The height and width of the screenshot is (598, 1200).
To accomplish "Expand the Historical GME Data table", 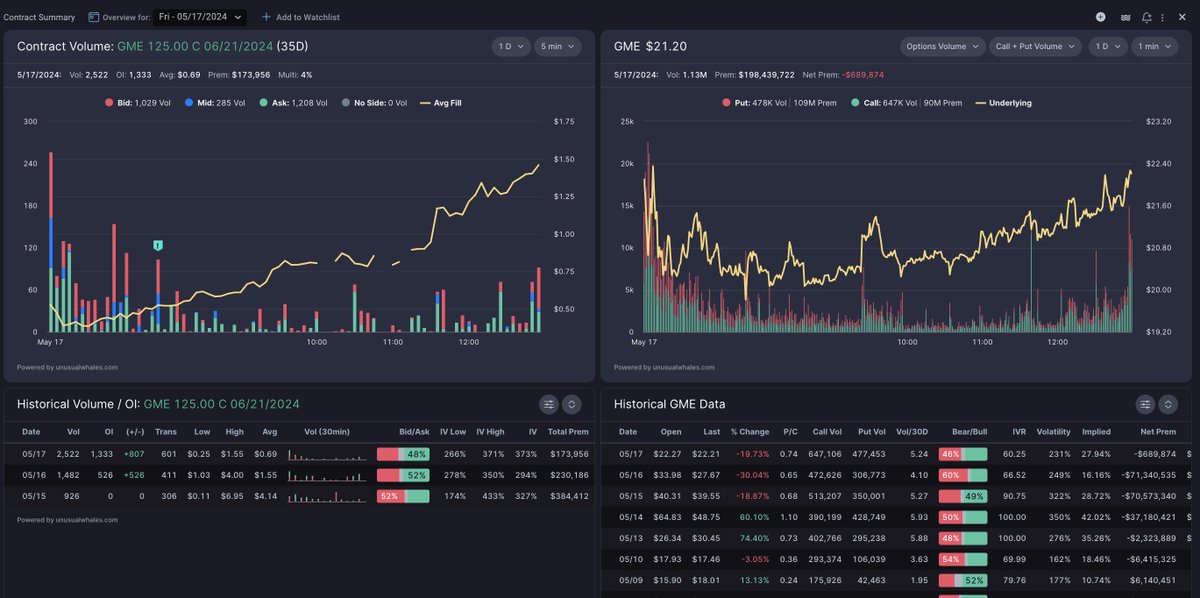I will 1167,404.
